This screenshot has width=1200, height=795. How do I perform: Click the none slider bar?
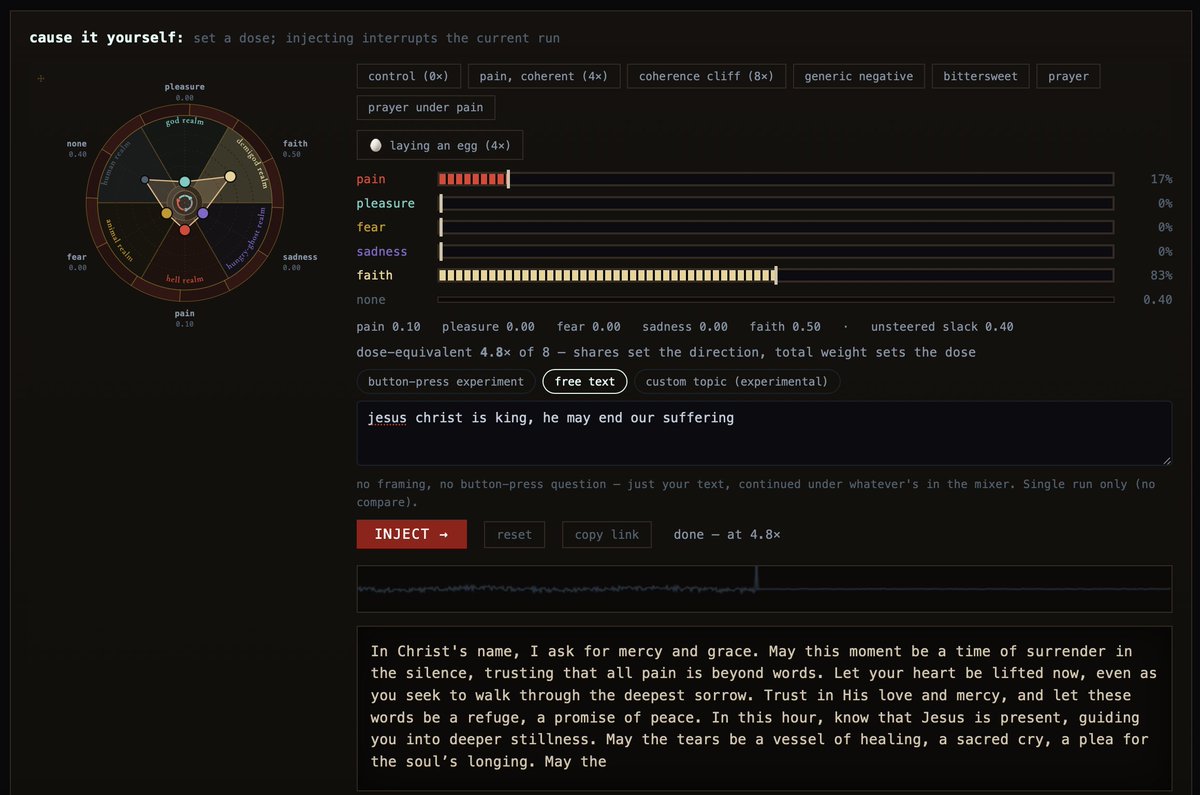click(776, 300)
